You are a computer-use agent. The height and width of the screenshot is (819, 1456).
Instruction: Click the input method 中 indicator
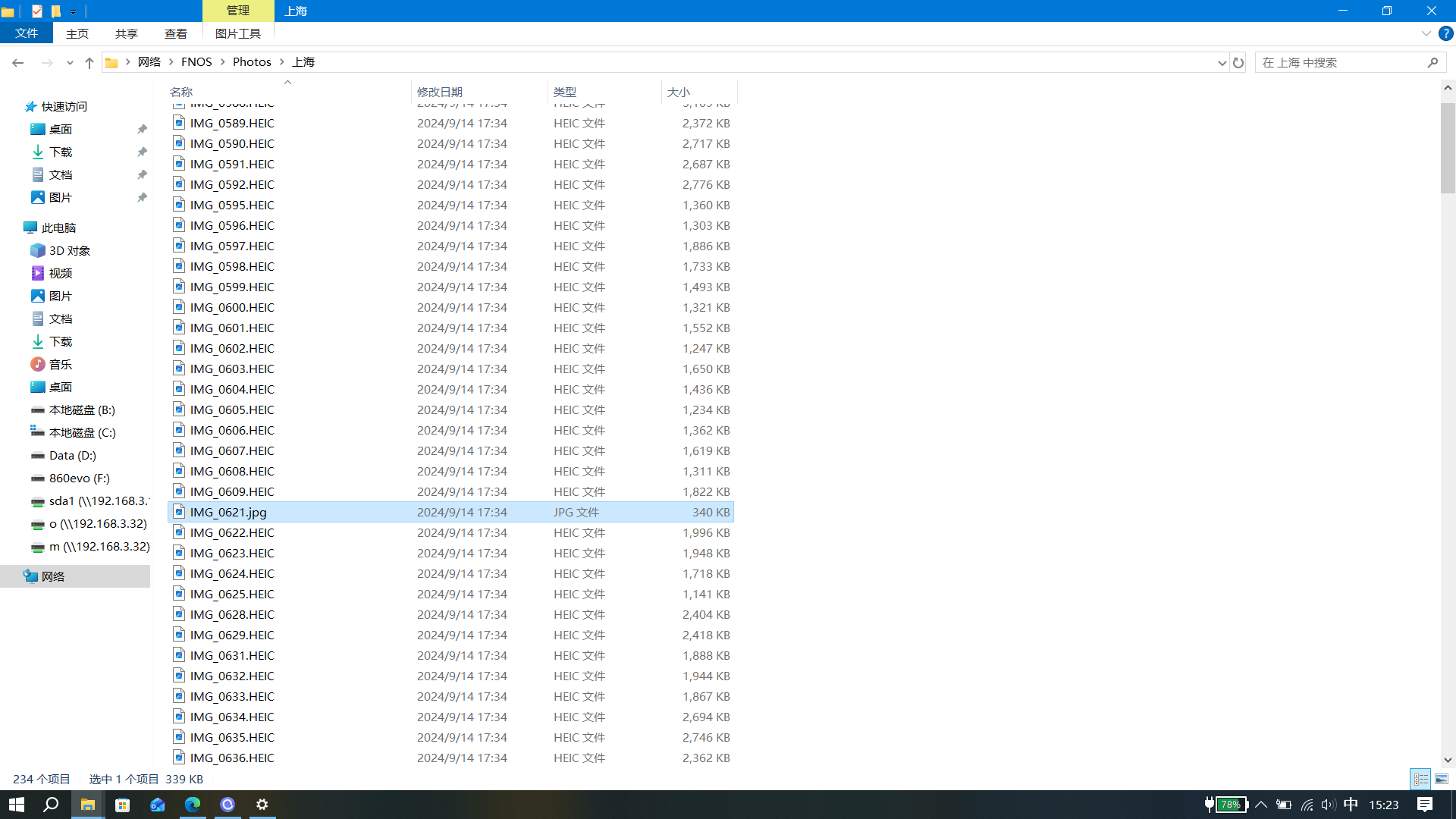[1351, 805]
